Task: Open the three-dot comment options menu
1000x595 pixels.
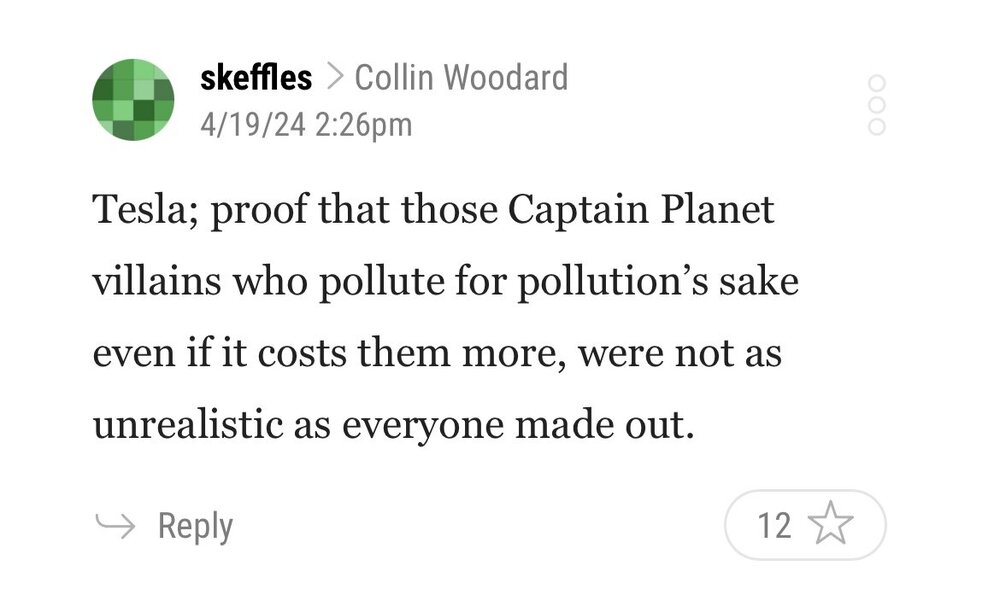Action: tap(877, 104)
